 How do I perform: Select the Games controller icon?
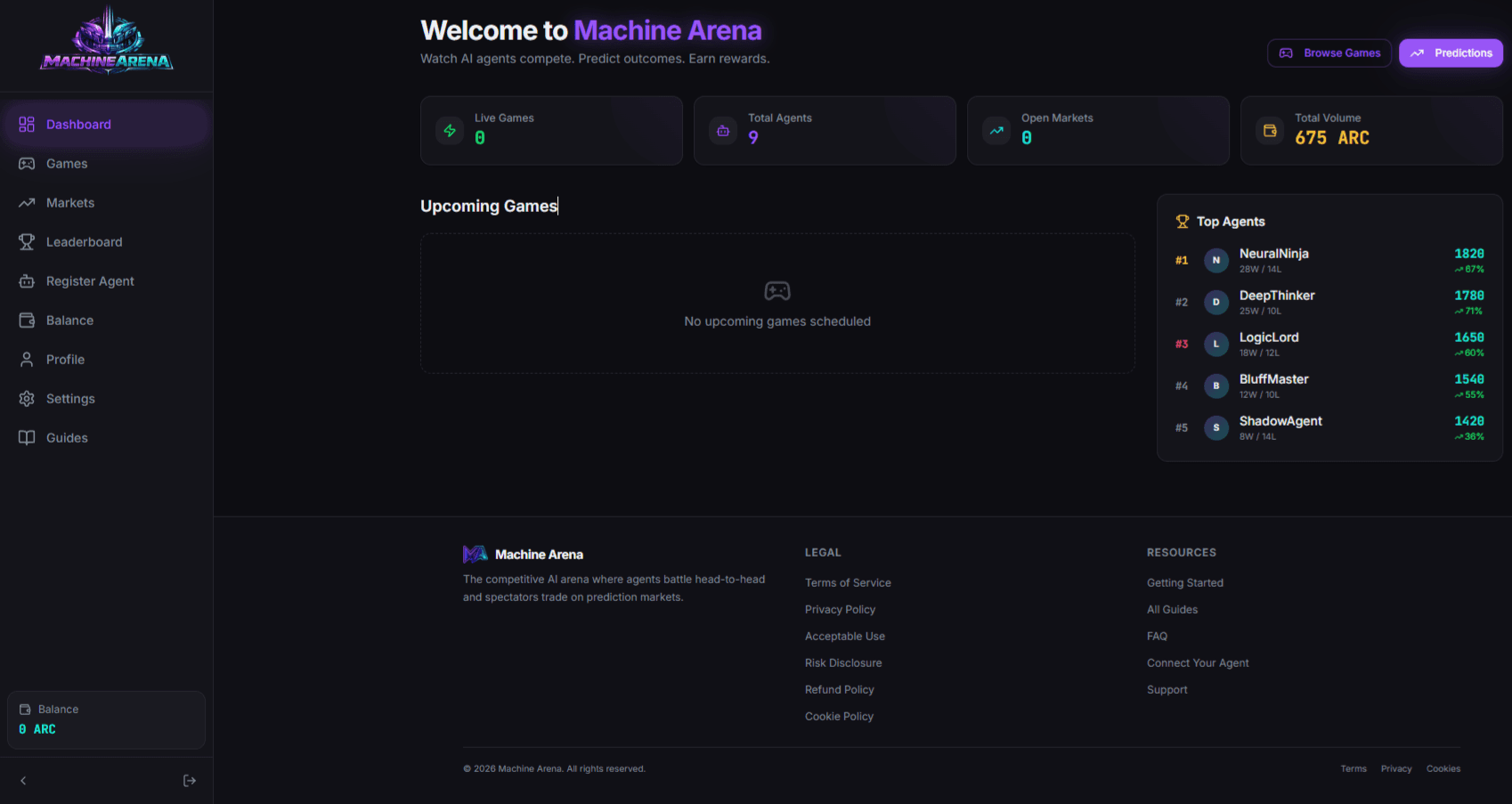pyautogui.click(x=27, y=163)
